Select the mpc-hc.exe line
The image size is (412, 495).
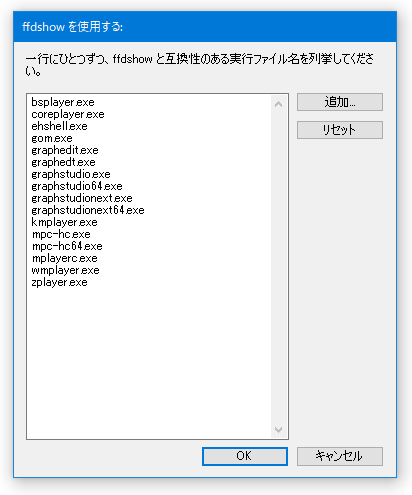pyautogui.click(x=61, y=234)
